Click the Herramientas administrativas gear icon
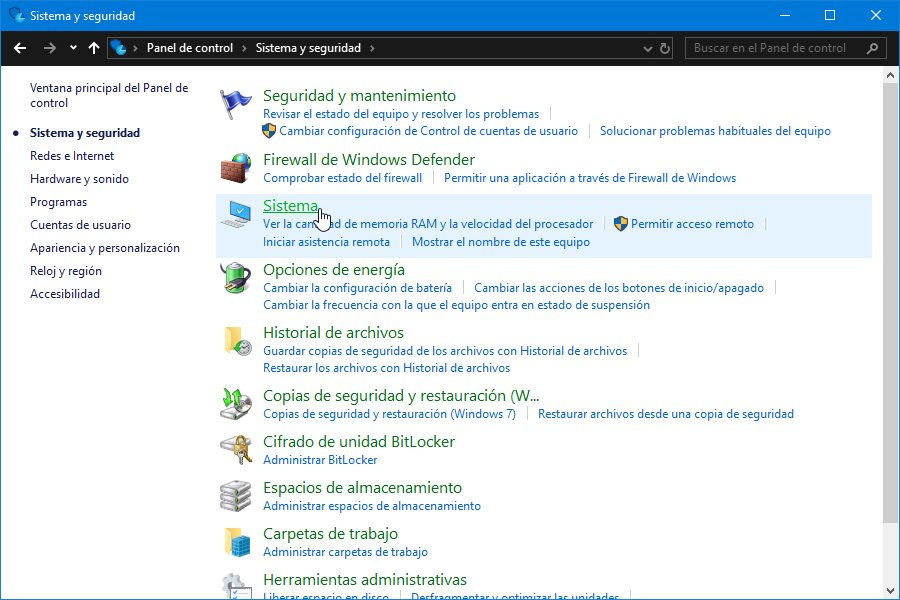Image resolution: width=900 pixels, height=600 pixels. click(235, 586)
